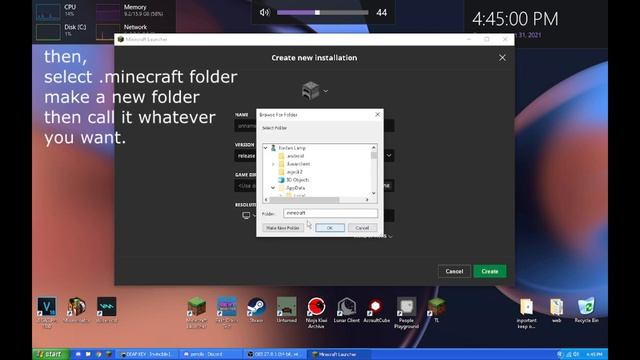Launch the Vegas Pro desktop shortcut
Image resolution: width=640 pixels, height=360 pixels.
click(47, 312)
